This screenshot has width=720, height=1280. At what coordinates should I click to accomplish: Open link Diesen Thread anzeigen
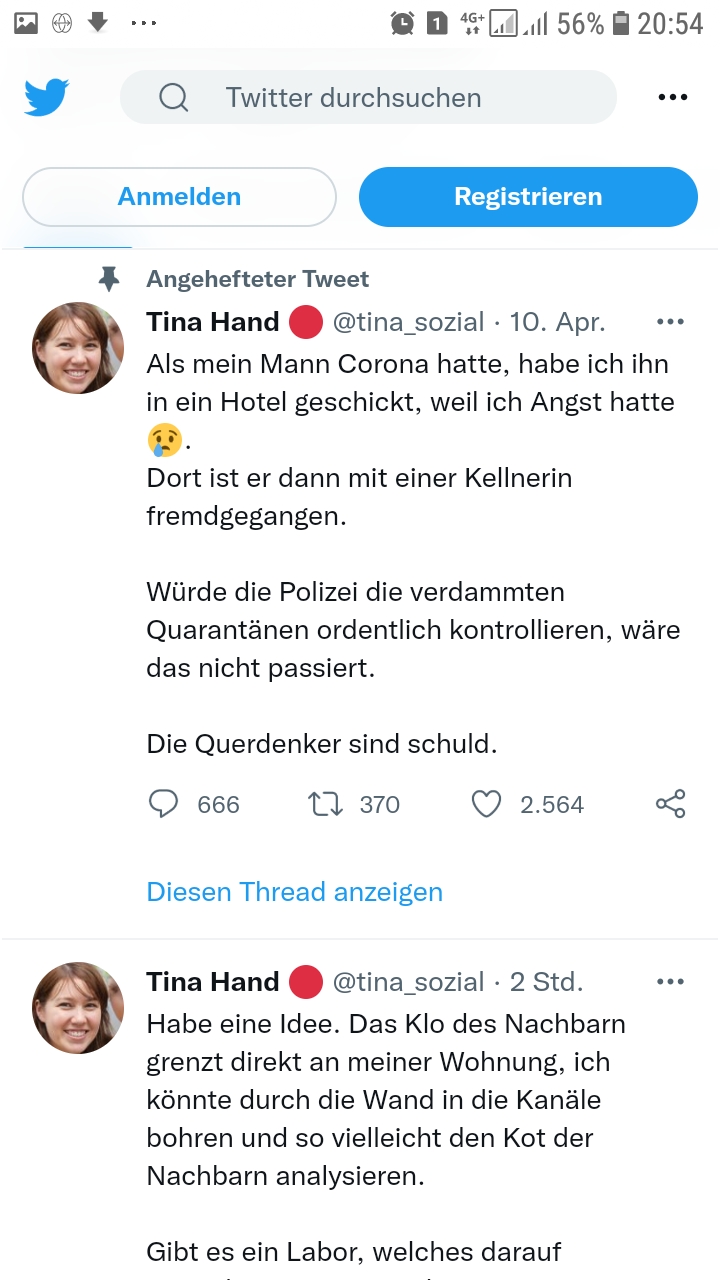(x=294, y=892)
